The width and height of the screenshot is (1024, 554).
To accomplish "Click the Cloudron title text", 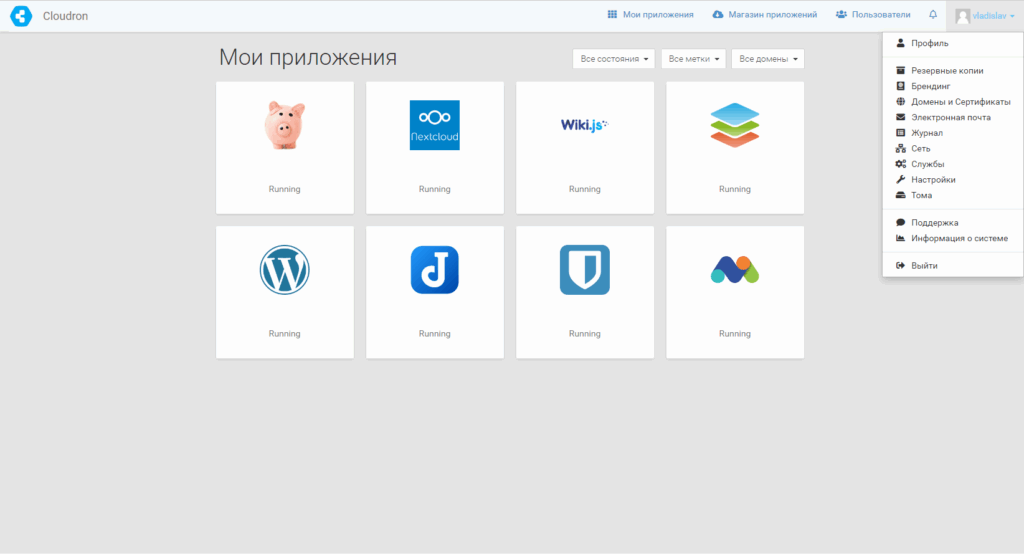I will [x=65, y=16].
